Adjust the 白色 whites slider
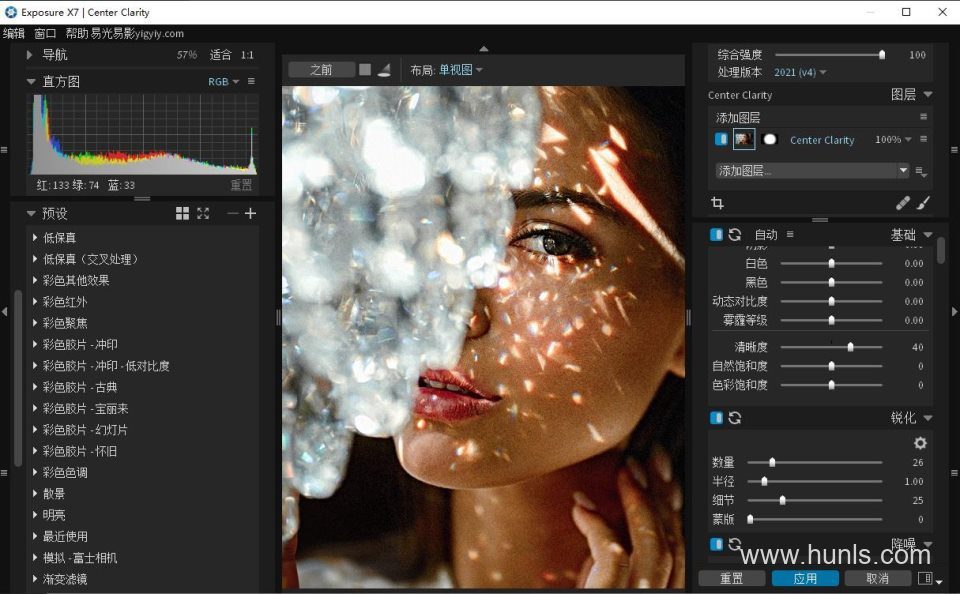 click(831, 263)
